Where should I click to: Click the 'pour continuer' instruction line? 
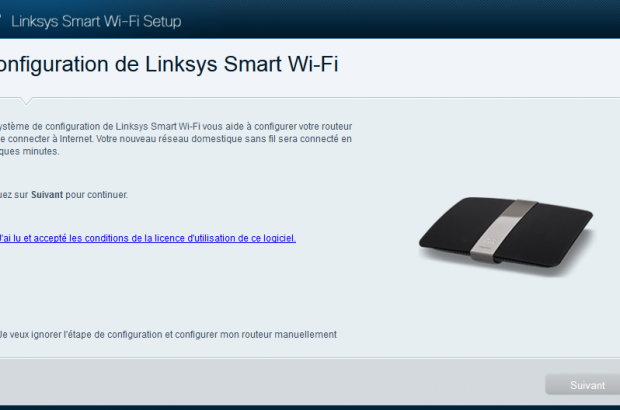(x=64, y=195)
